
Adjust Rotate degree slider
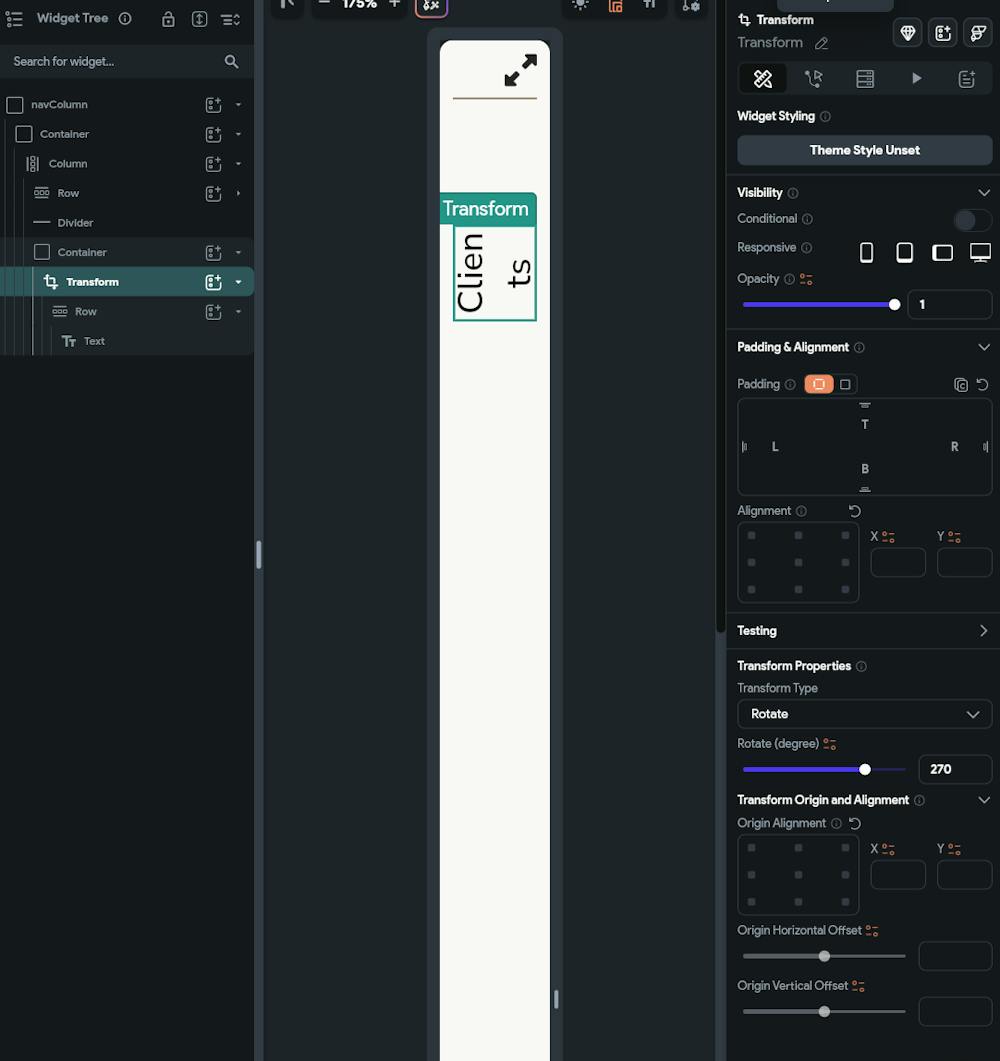[823, 770]
